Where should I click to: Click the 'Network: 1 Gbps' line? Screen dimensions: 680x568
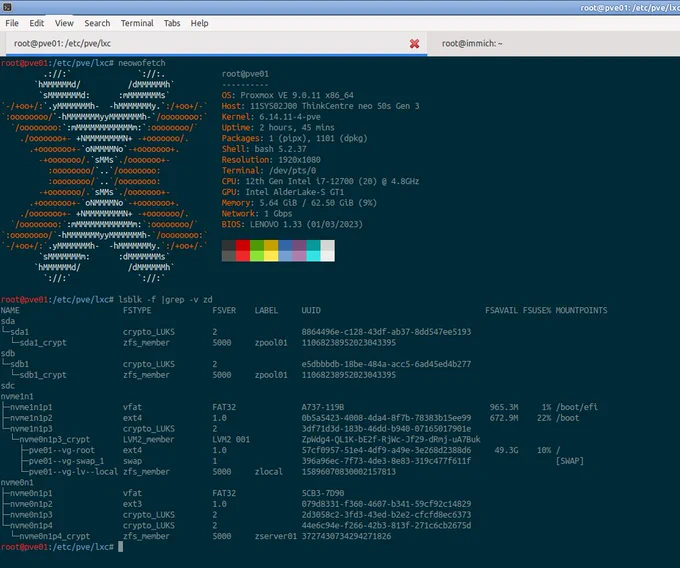(257, 214)
